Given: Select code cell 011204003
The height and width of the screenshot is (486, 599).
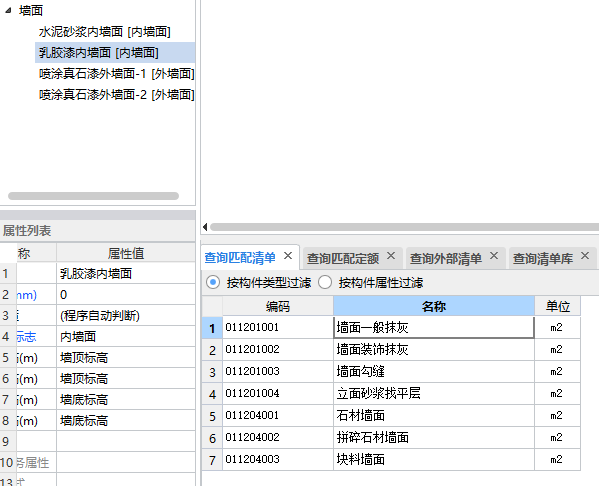Looking at the screenshot, I should click(x=278, y=459).
